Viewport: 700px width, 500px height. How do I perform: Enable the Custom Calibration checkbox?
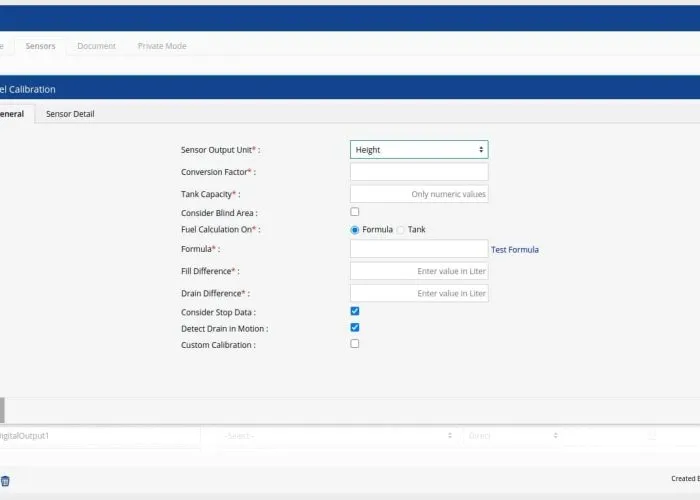355,343
